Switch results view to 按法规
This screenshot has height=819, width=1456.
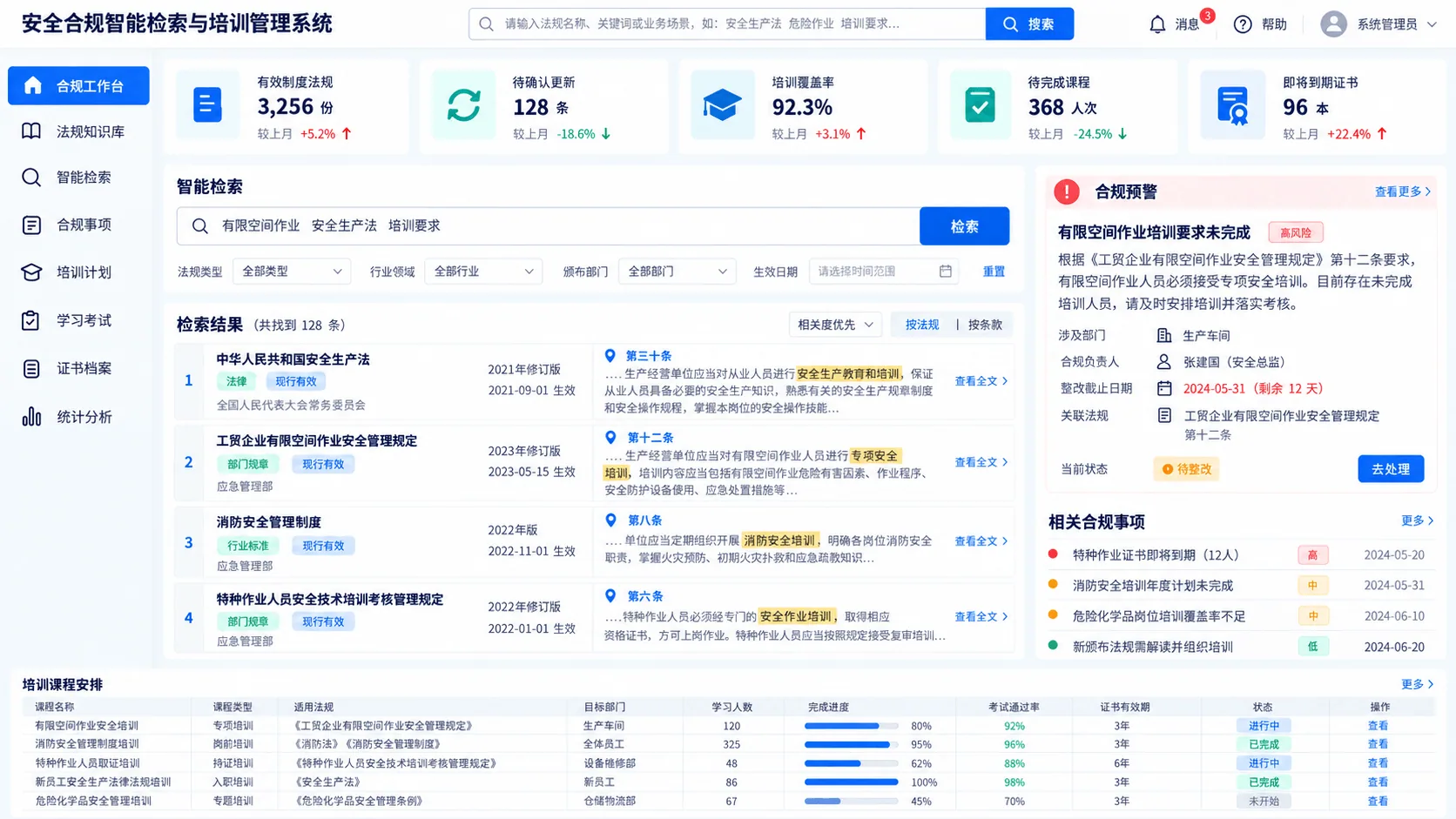[x=922, y=325]
